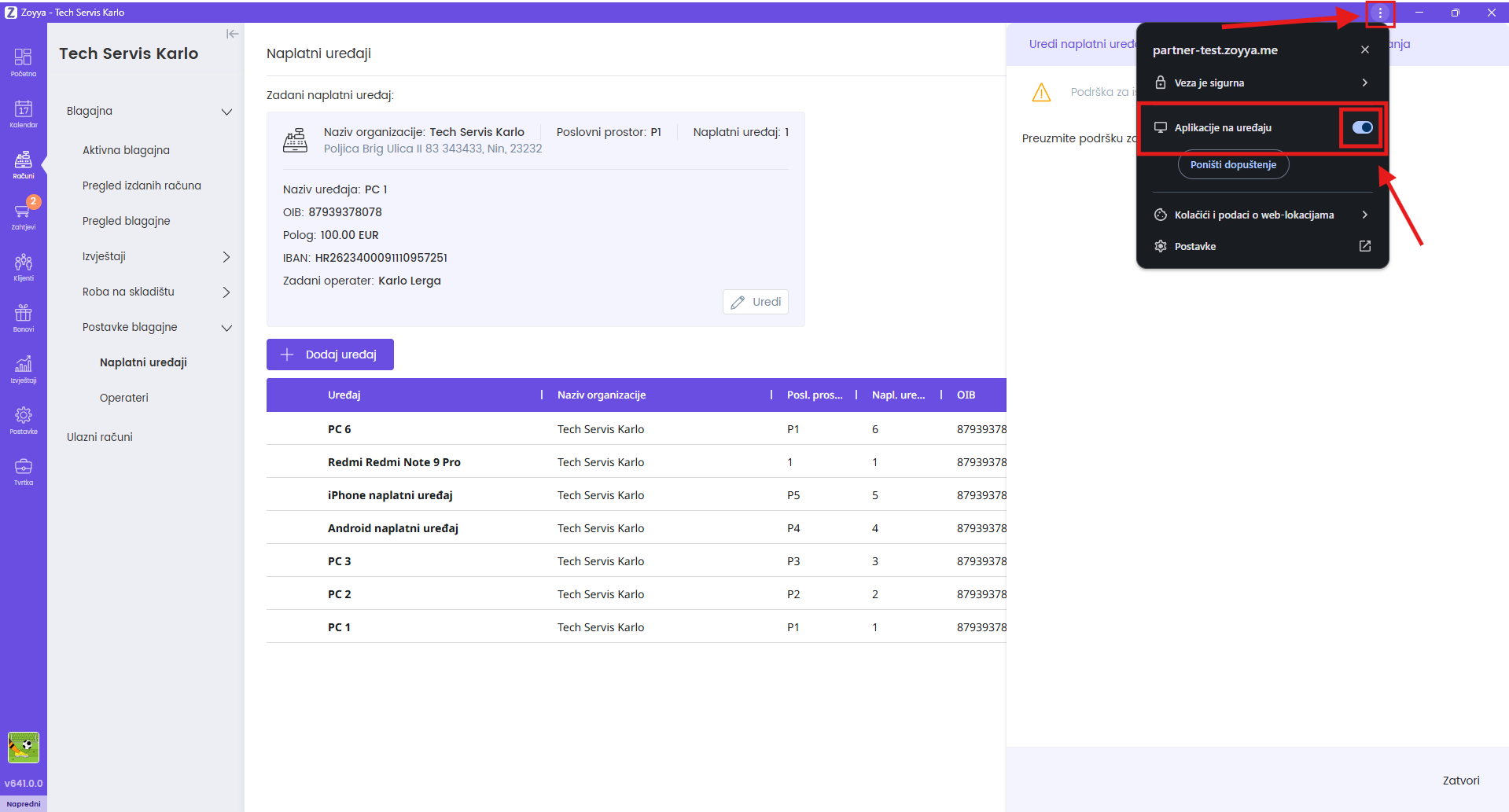Open the Postavke gear sidebar icon
This screenshot has width=1509, height=812.
pos(23,420)
